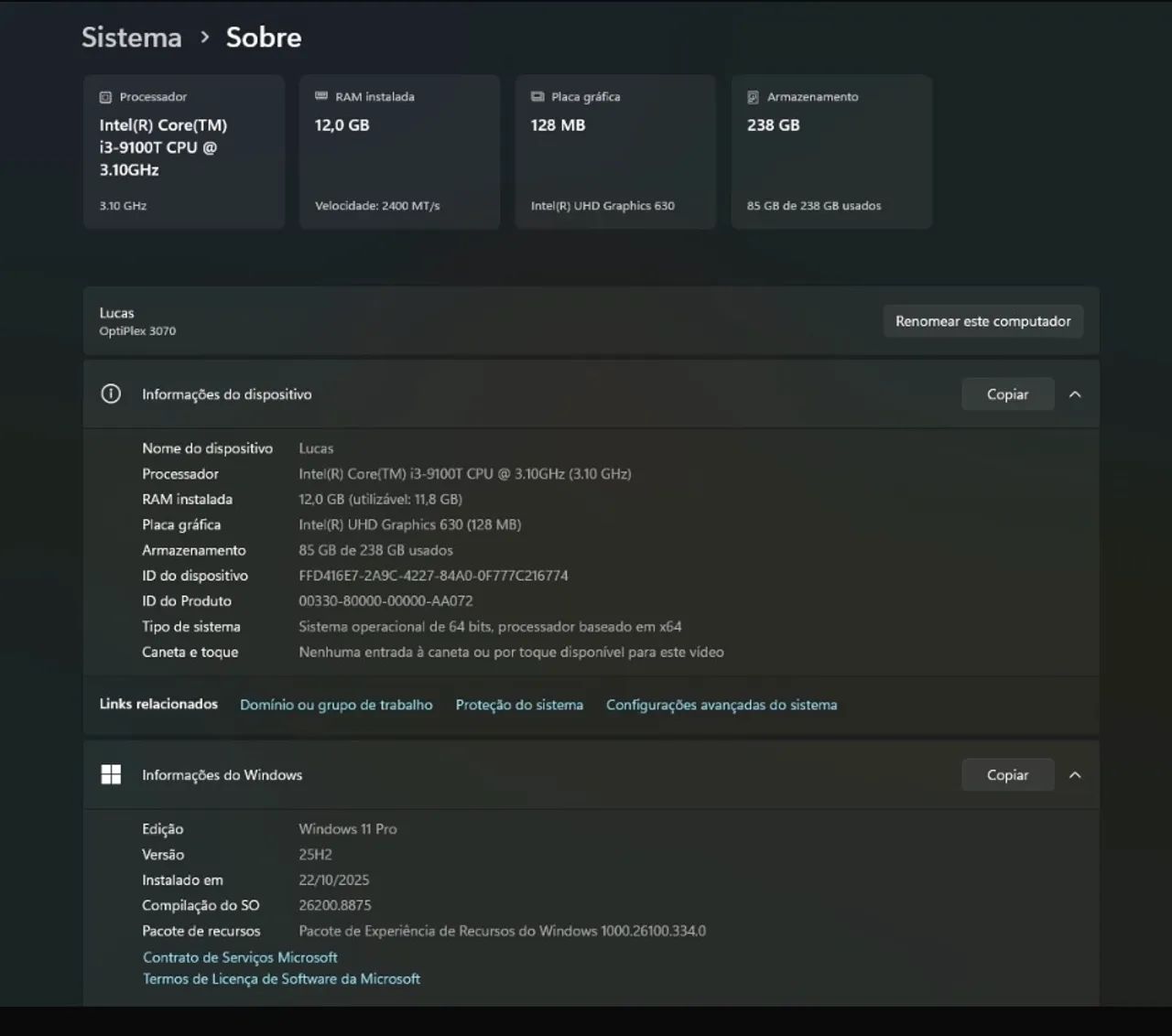Screen dimensions: 1172x1036
Task: Select ID do Produto value 00330-80000-00000-AA072
Action: tap(385, 601)
